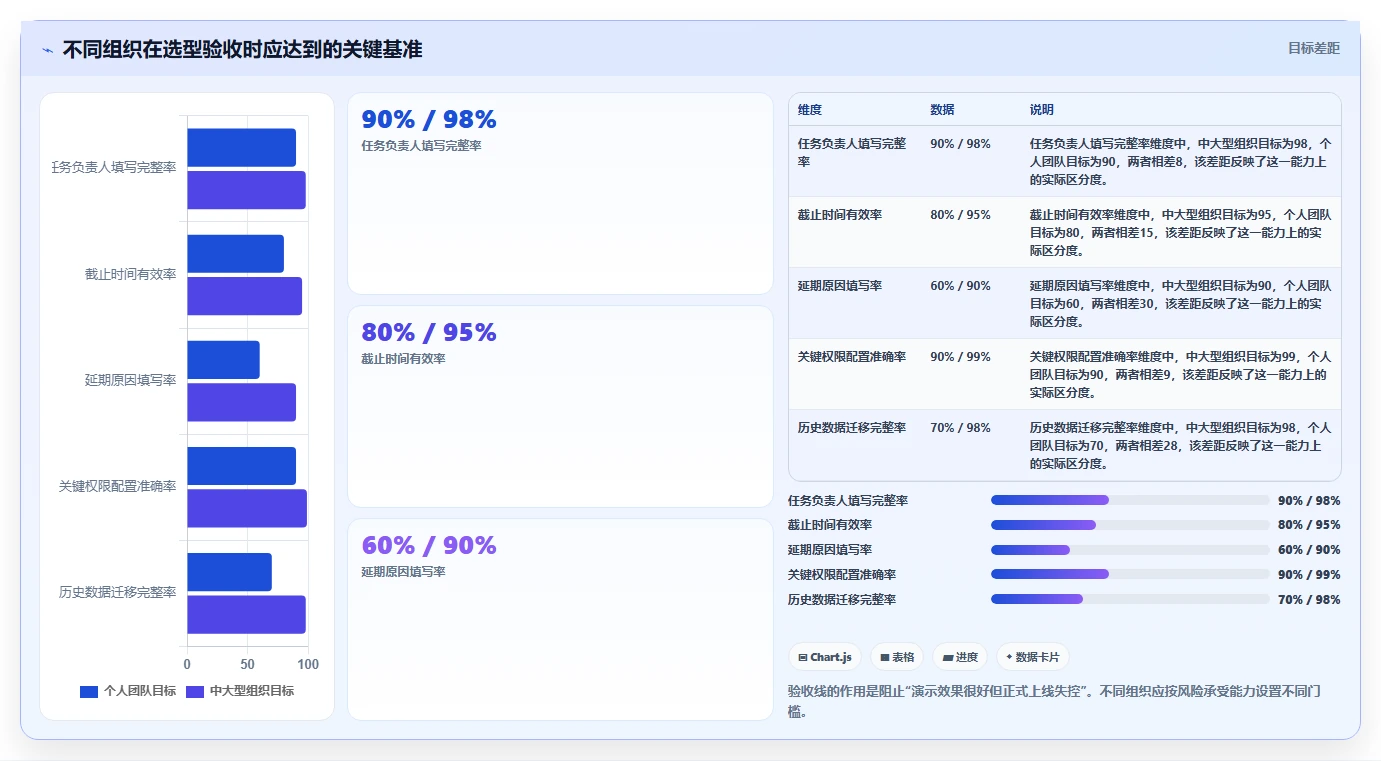This screenshot has width=1381, height=761.
Task: Click the progress bar for 截止时间有效率
Action: point(1130,525)
